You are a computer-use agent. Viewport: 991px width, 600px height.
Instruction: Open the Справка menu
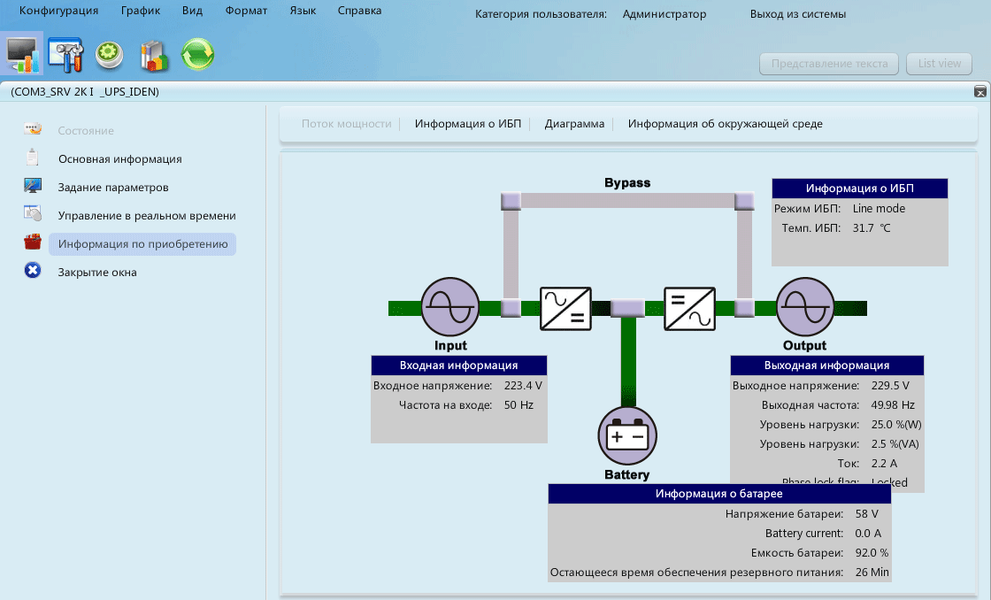359,11
